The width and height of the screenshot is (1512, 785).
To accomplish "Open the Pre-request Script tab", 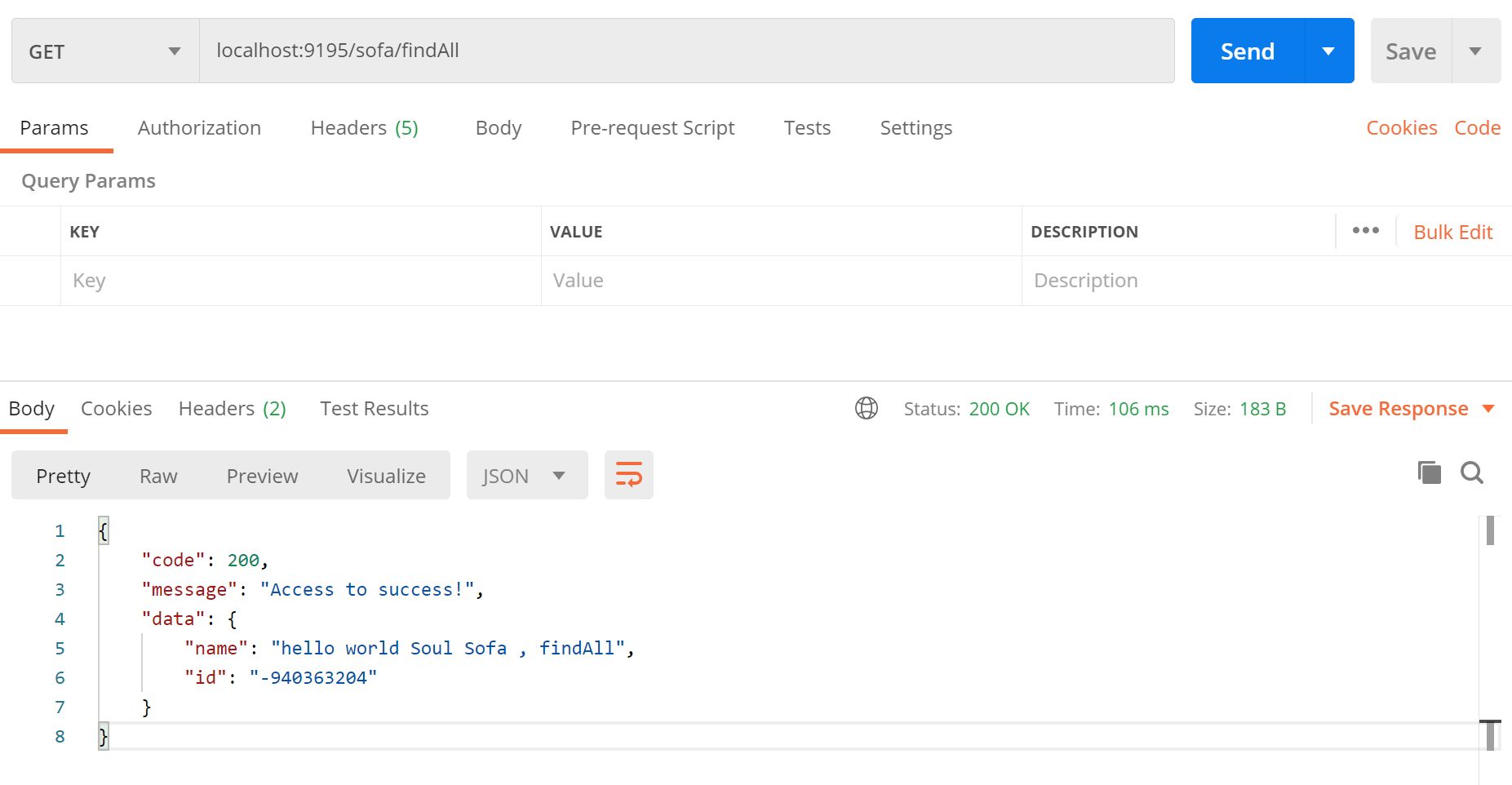I will pos(652,128).
